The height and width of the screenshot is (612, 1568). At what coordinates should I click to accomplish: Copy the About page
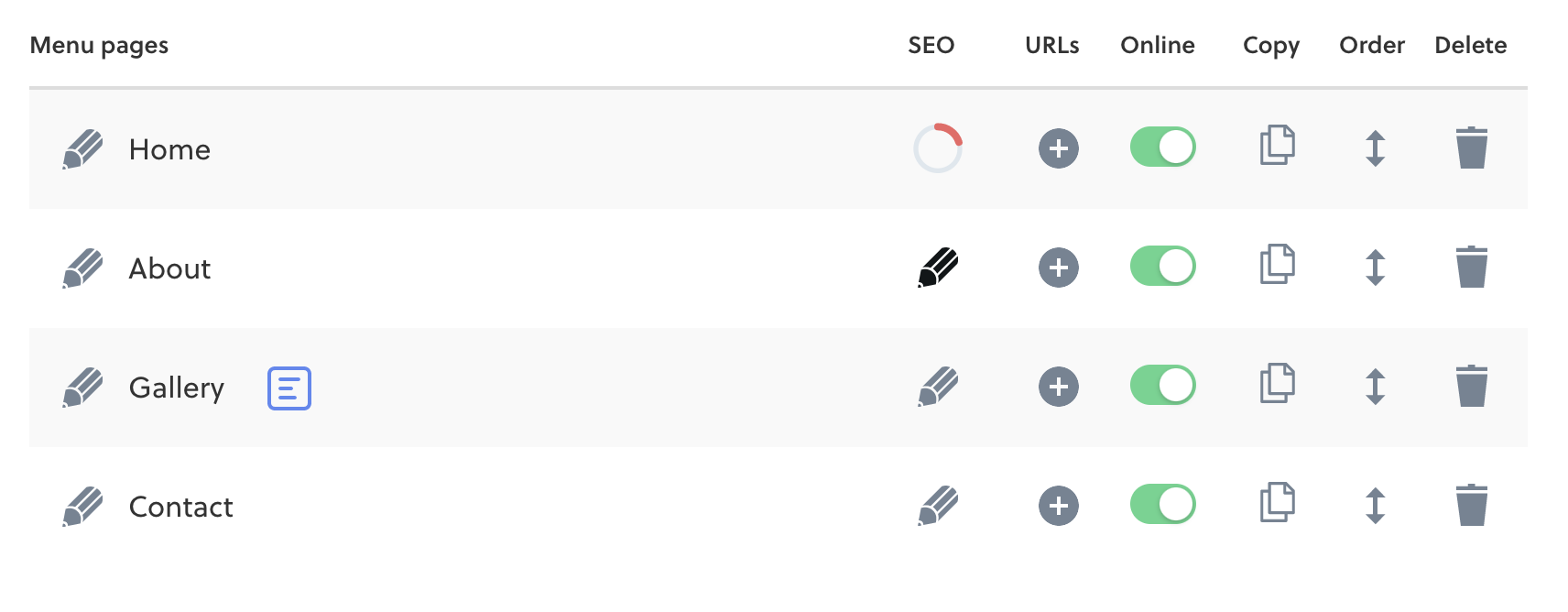pos(1278,264)
